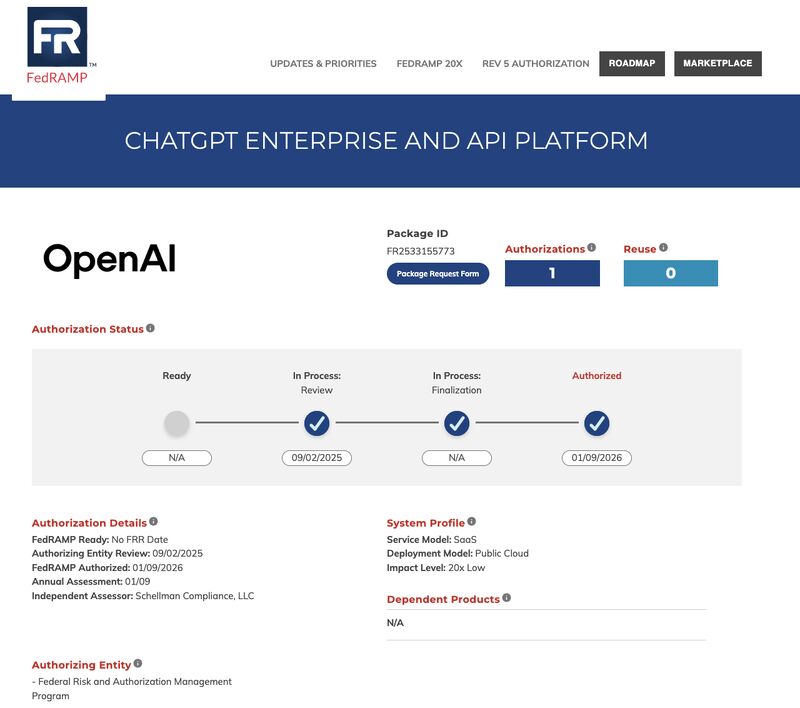Click info icon beside Authorizing Entity heading
This screenshot has height=708, width=800.
coord(138,664)
